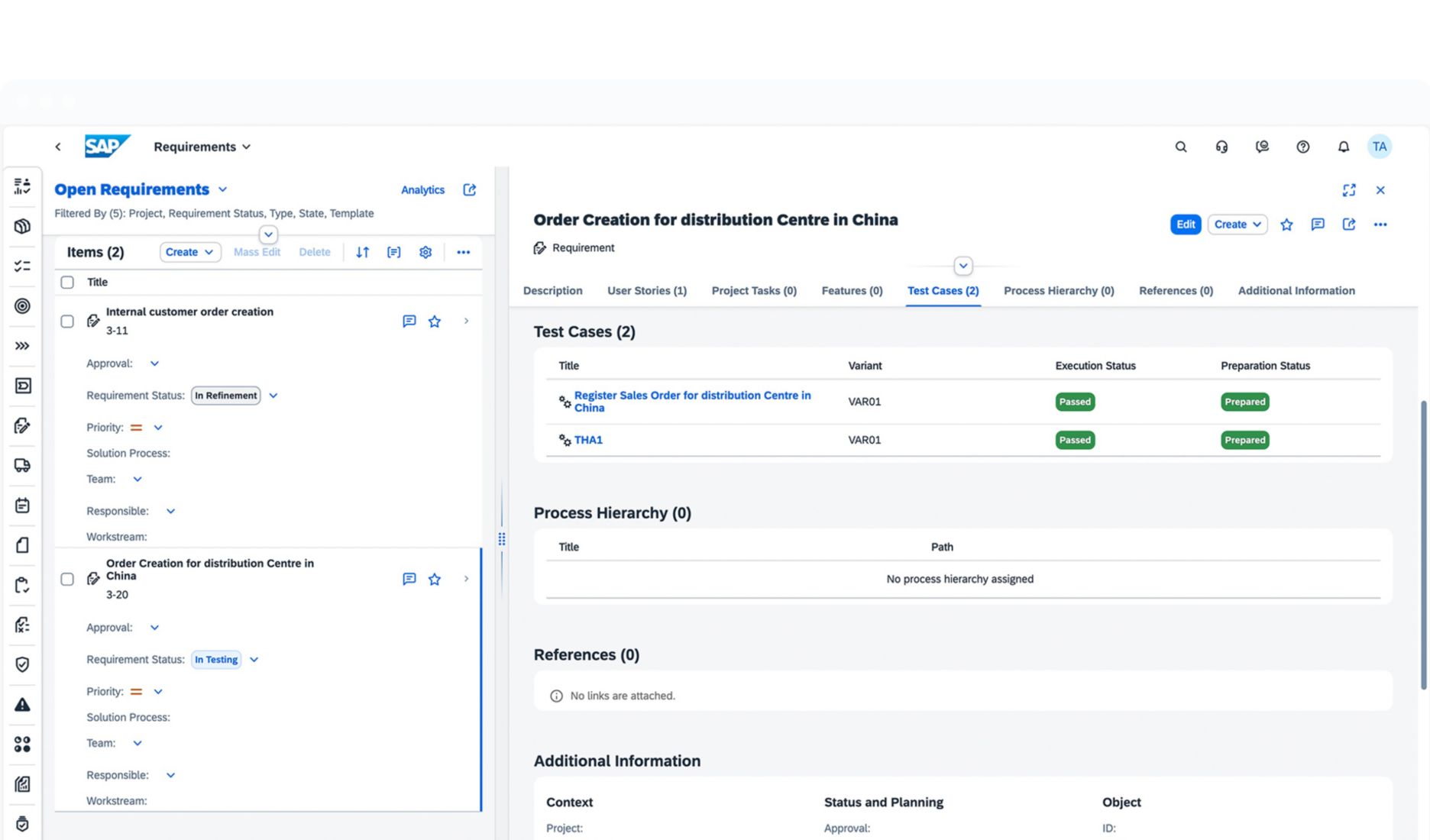Viewport: 1430px width, 840px height.
Task: Click the blue Edit button
Action: [1185, 225]
